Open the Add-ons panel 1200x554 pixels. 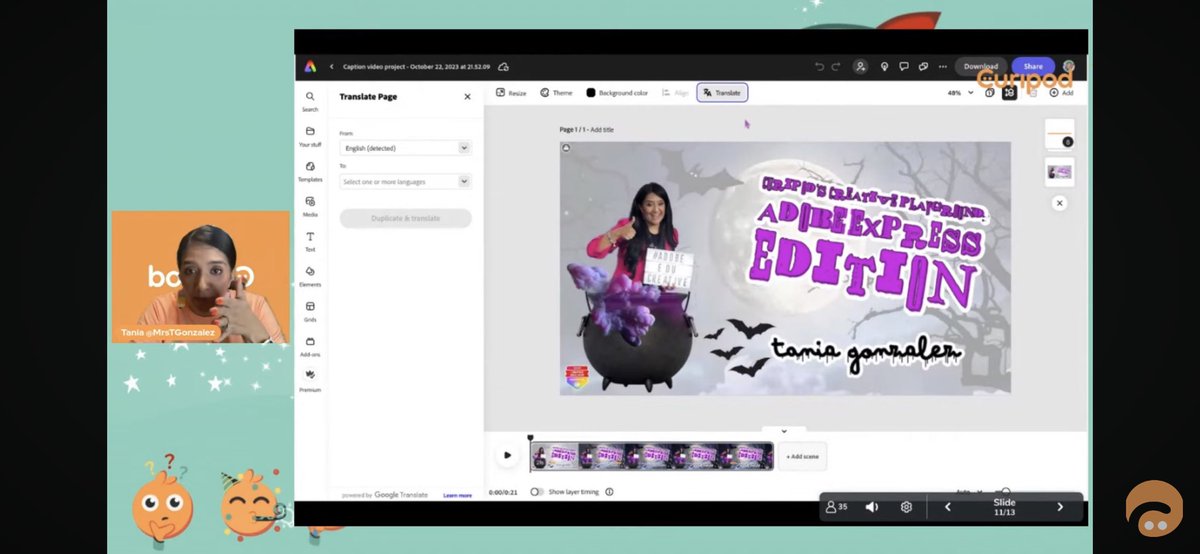tap(310, 346)
